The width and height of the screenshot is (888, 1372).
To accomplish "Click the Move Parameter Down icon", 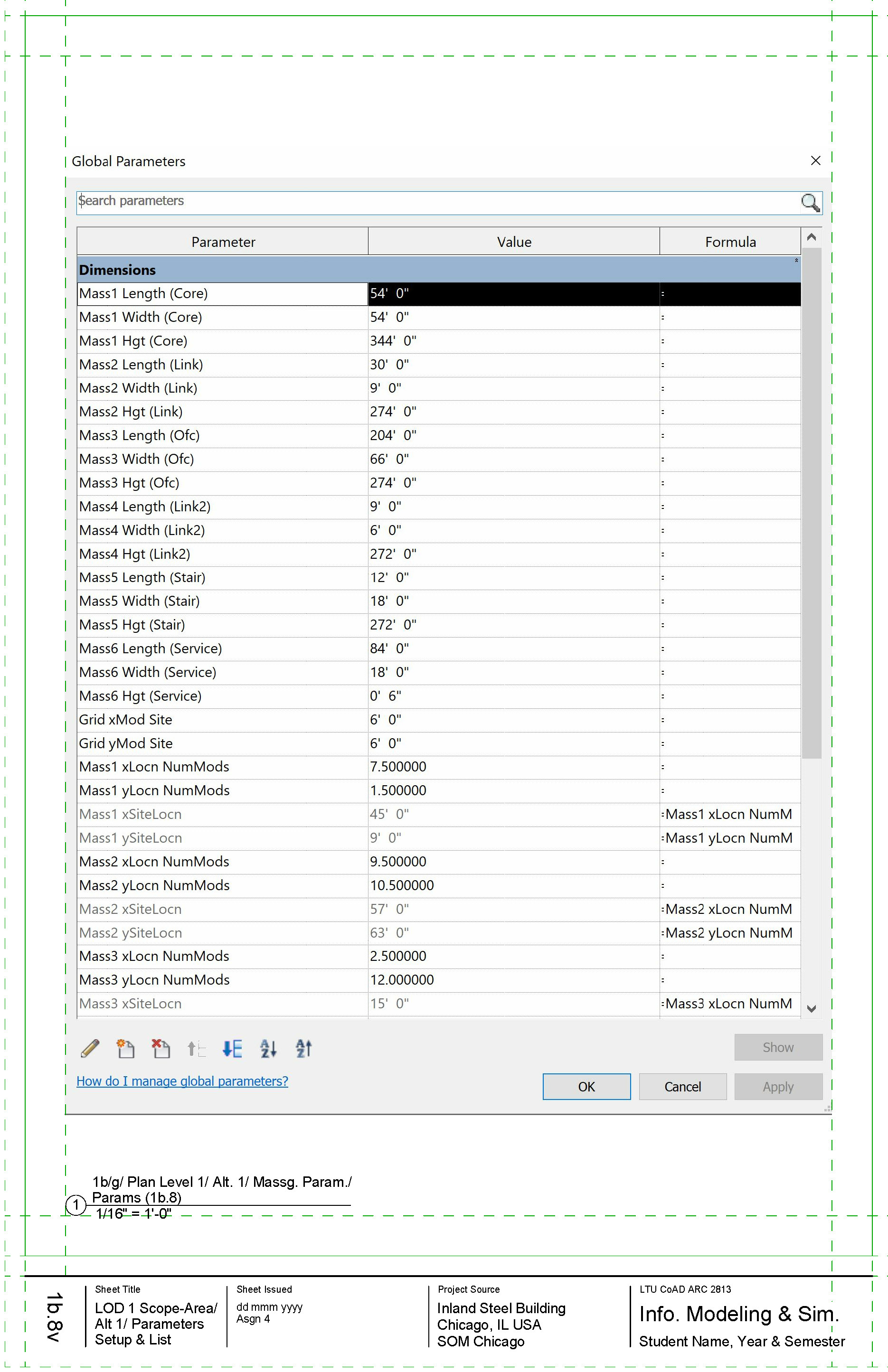I will click(232, 1049).
